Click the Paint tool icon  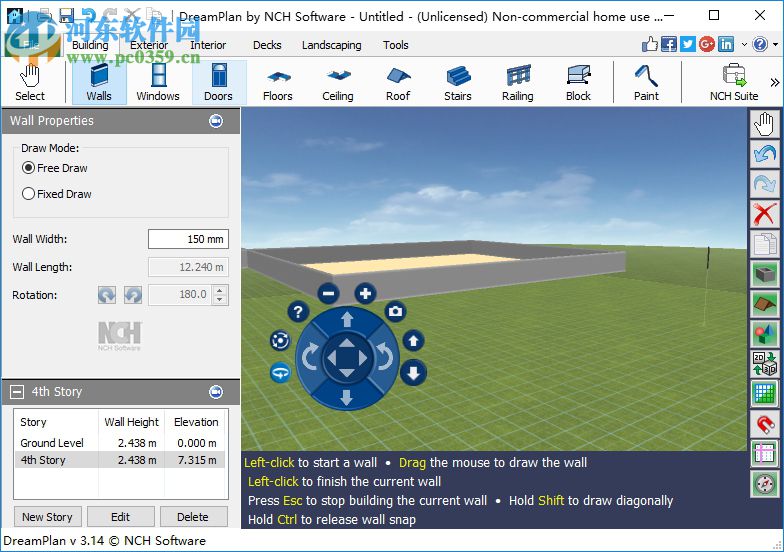646,82
